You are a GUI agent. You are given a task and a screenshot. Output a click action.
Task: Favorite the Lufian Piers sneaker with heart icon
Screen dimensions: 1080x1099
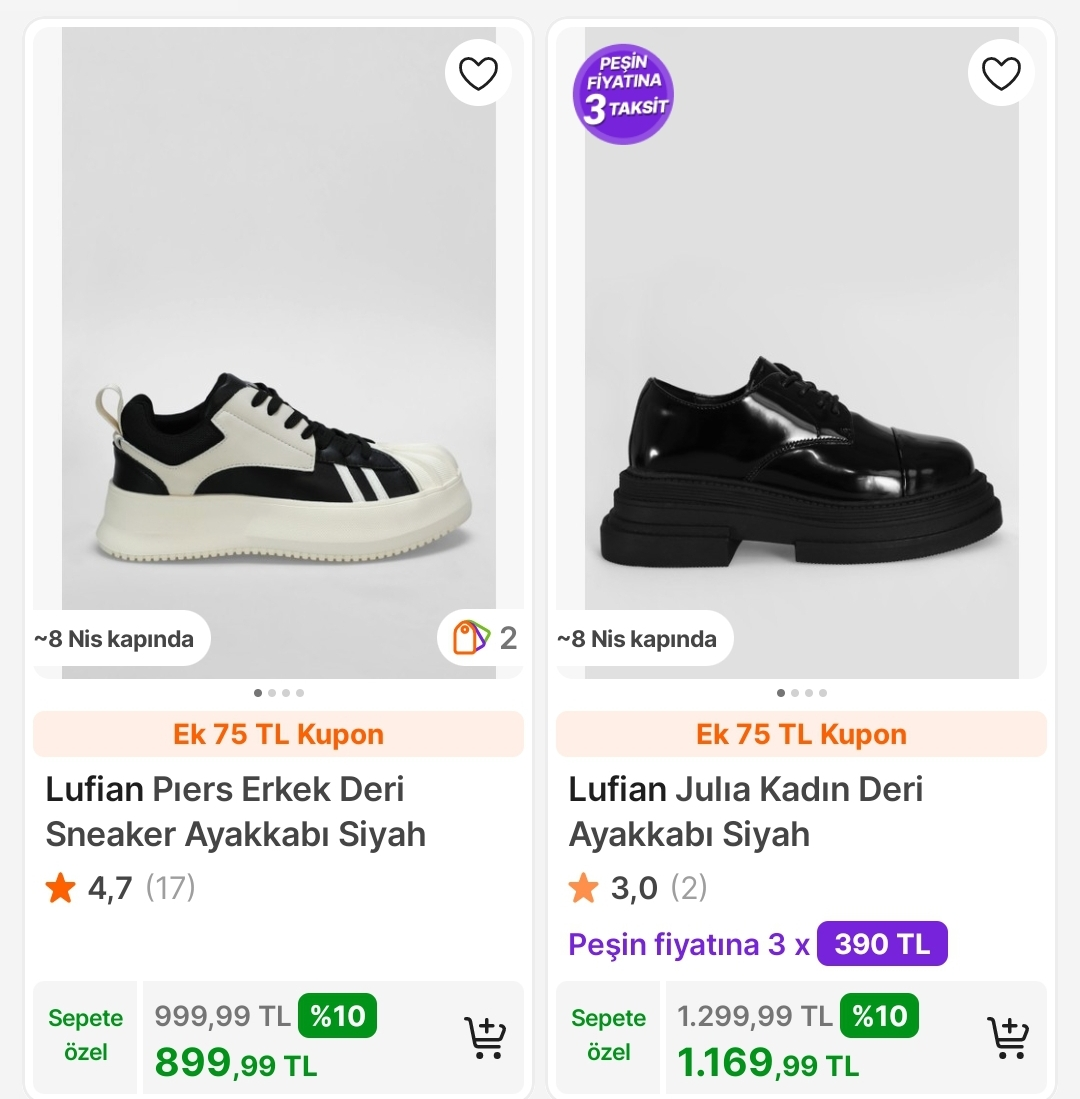pos(478,73)
